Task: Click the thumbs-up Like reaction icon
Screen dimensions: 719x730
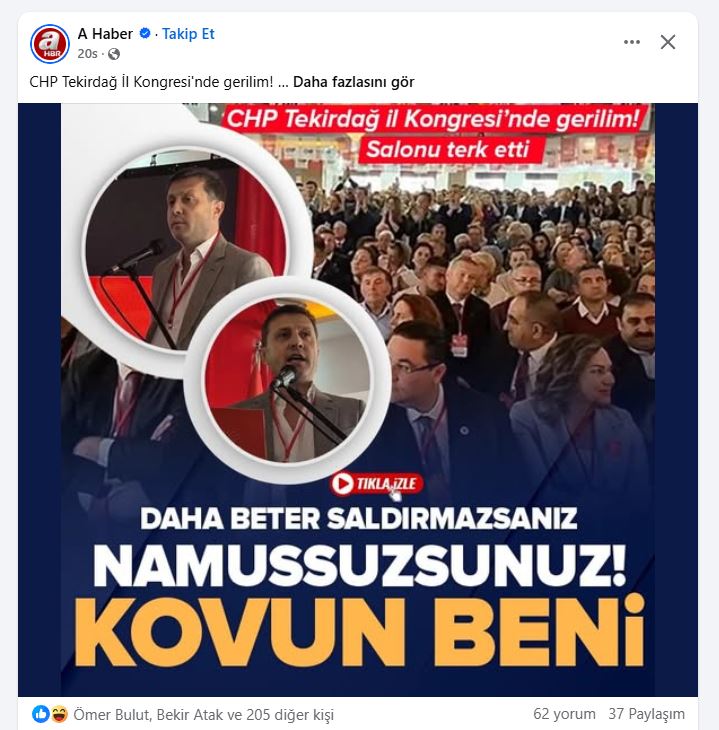Action: tap(41, 714)
